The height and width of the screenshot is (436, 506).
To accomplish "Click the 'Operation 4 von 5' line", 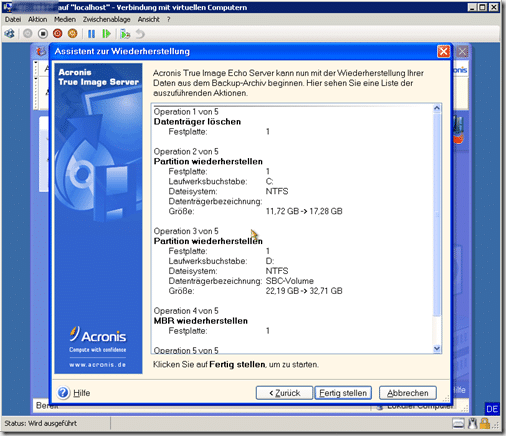I will (x=186, y=311).
